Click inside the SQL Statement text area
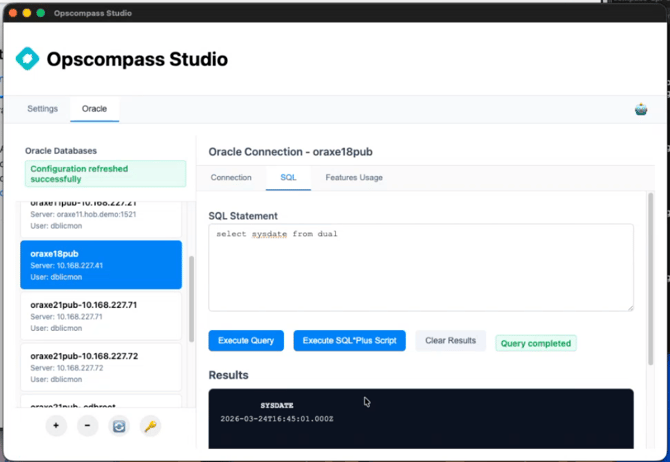 (x=420, y=267)
